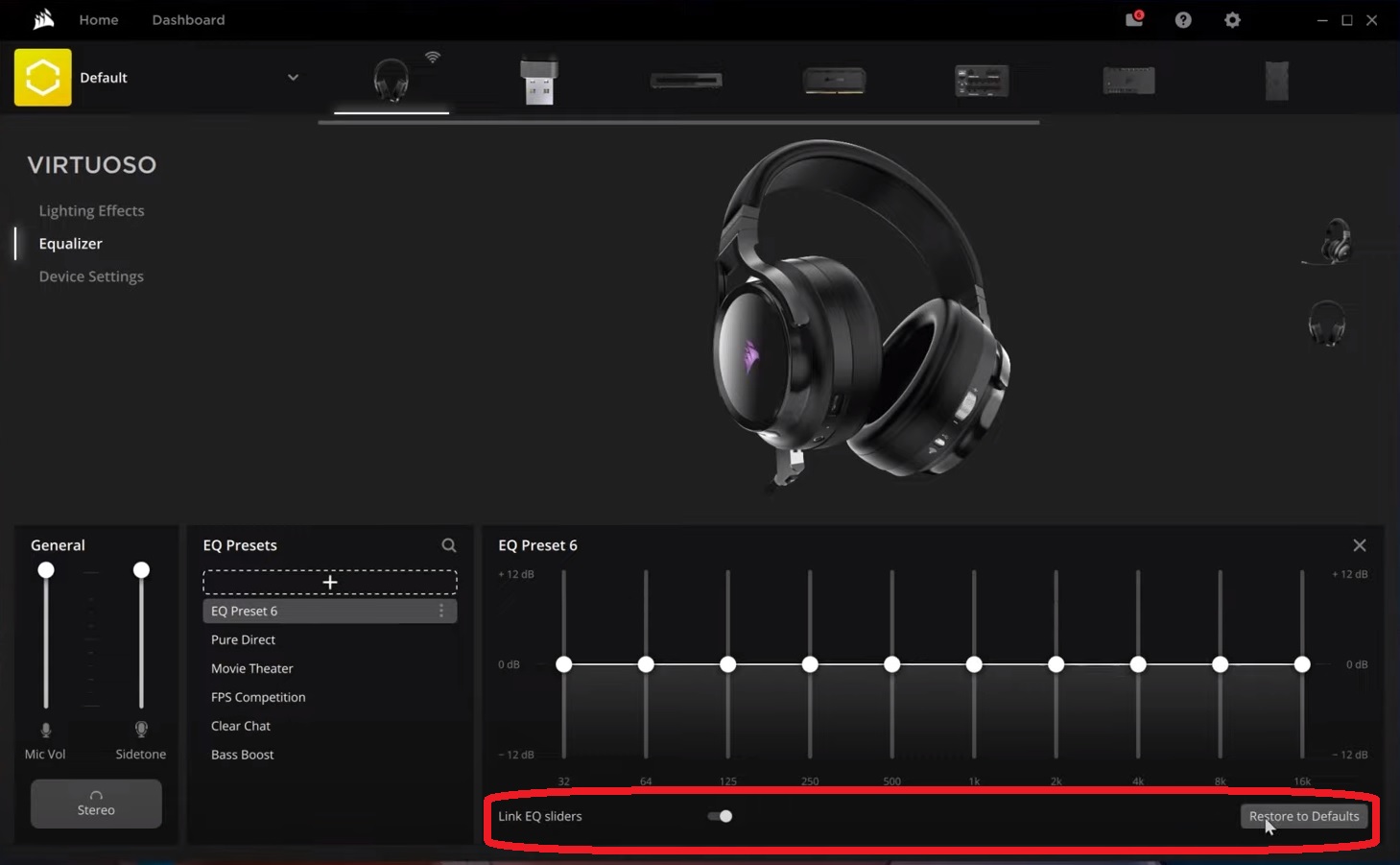Open the iCUE help icon
This screenshot has width=1400, height=865.
tap(1183, 19)
